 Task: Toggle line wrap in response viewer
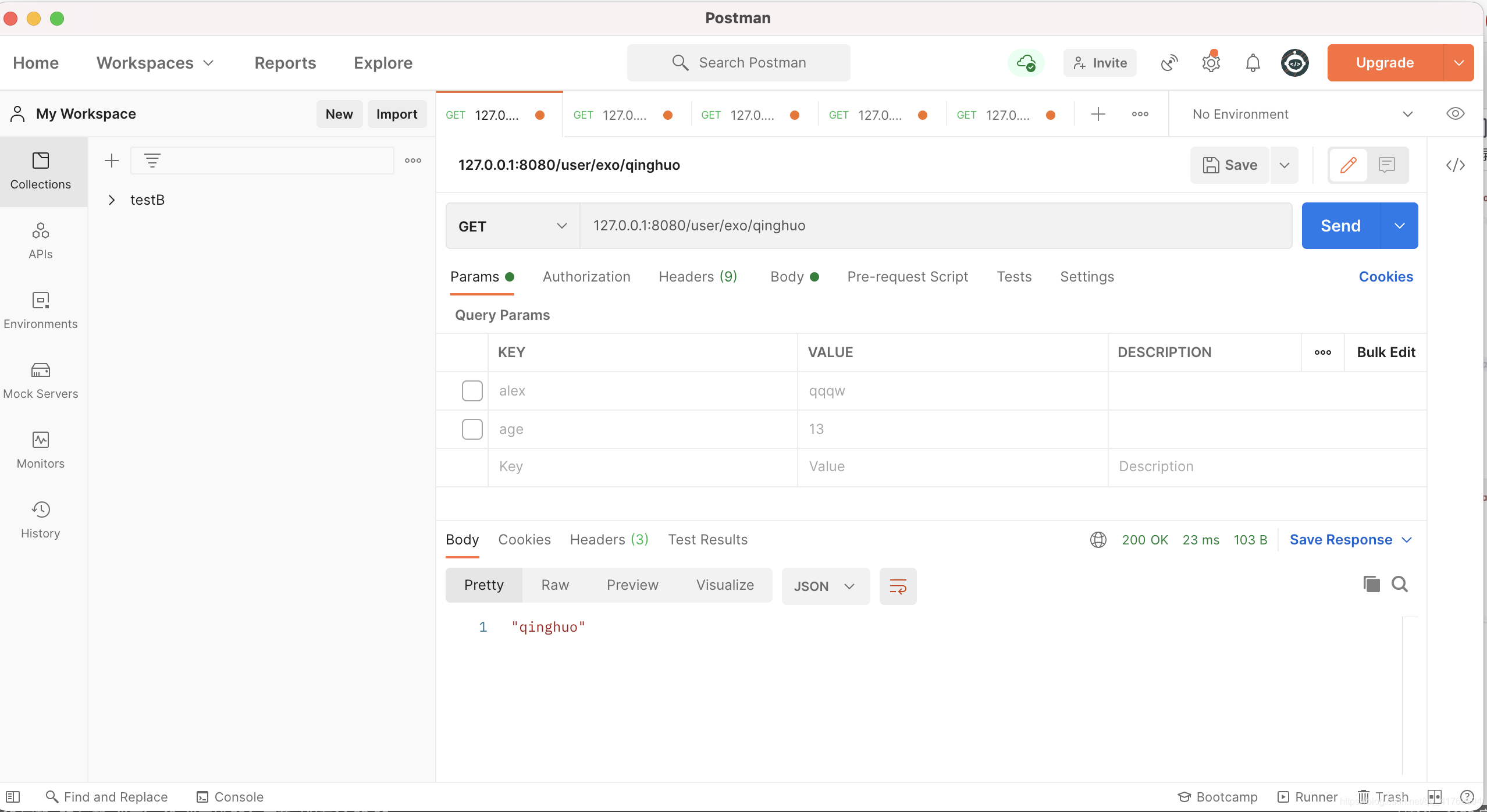[898, 586]
